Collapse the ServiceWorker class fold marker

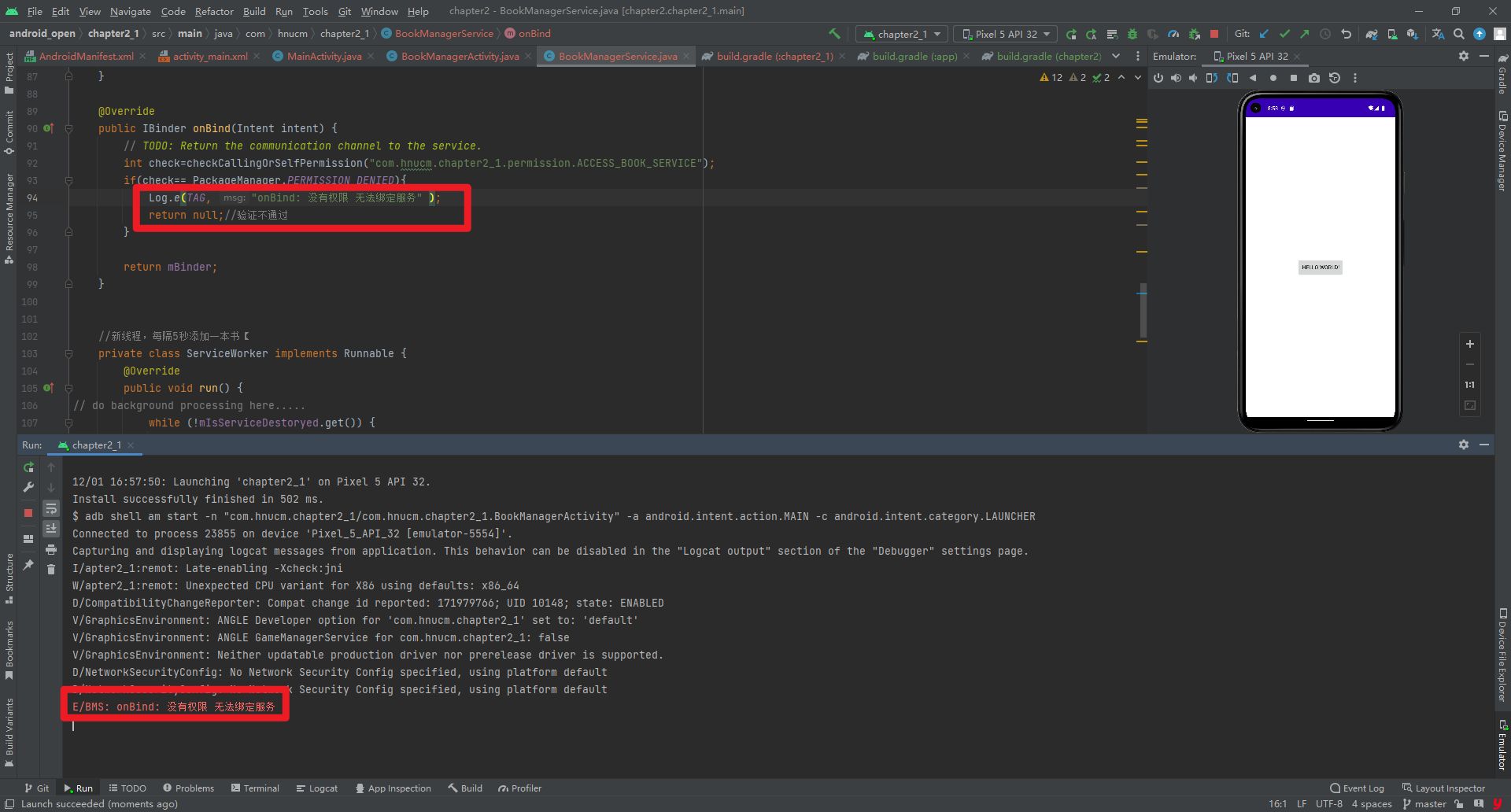point(69,353)
